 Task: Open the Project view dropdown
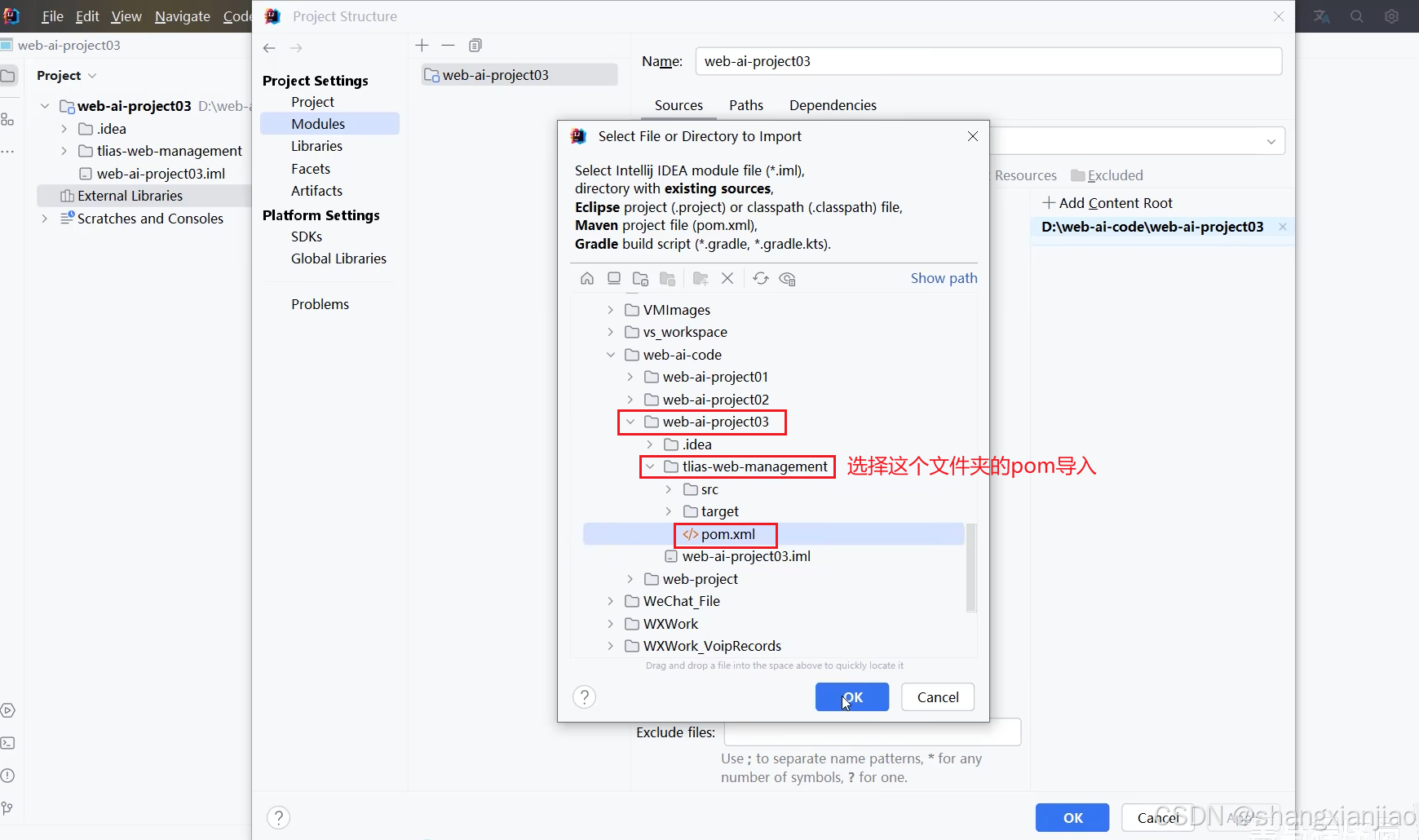click(67, 76)
